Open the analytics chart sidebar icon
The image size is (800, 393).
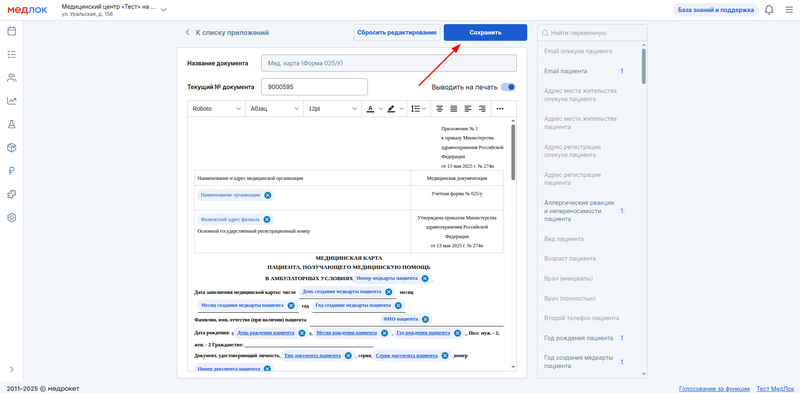12,101
